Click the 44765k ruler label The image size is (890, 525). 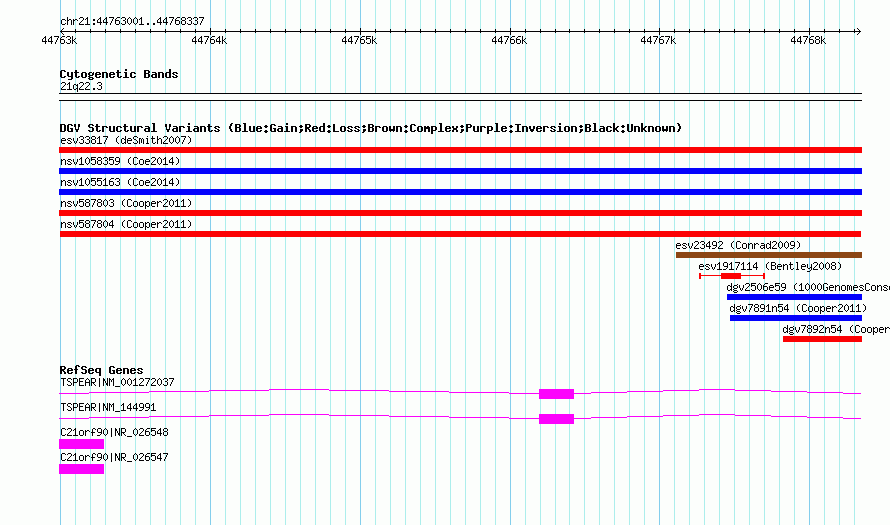click(359, 40)
